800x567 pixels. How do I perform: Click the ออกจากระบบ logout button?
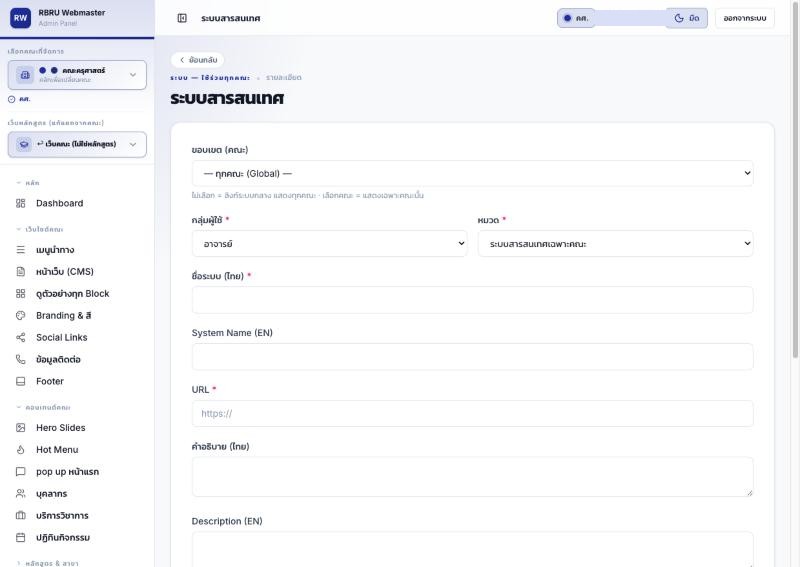(744, 18)
